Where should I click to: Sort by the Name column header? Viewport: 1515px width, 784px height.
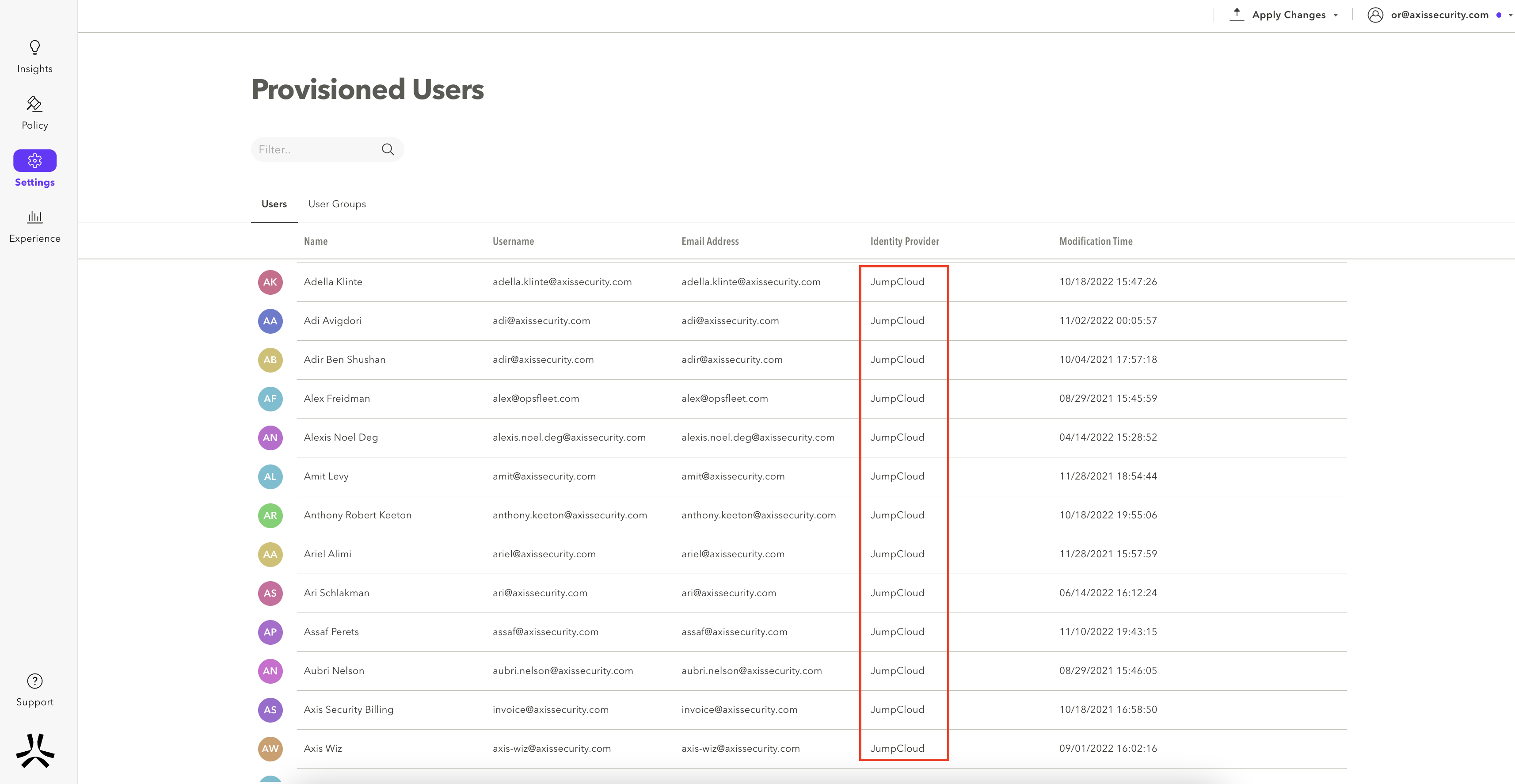point(316,241)
